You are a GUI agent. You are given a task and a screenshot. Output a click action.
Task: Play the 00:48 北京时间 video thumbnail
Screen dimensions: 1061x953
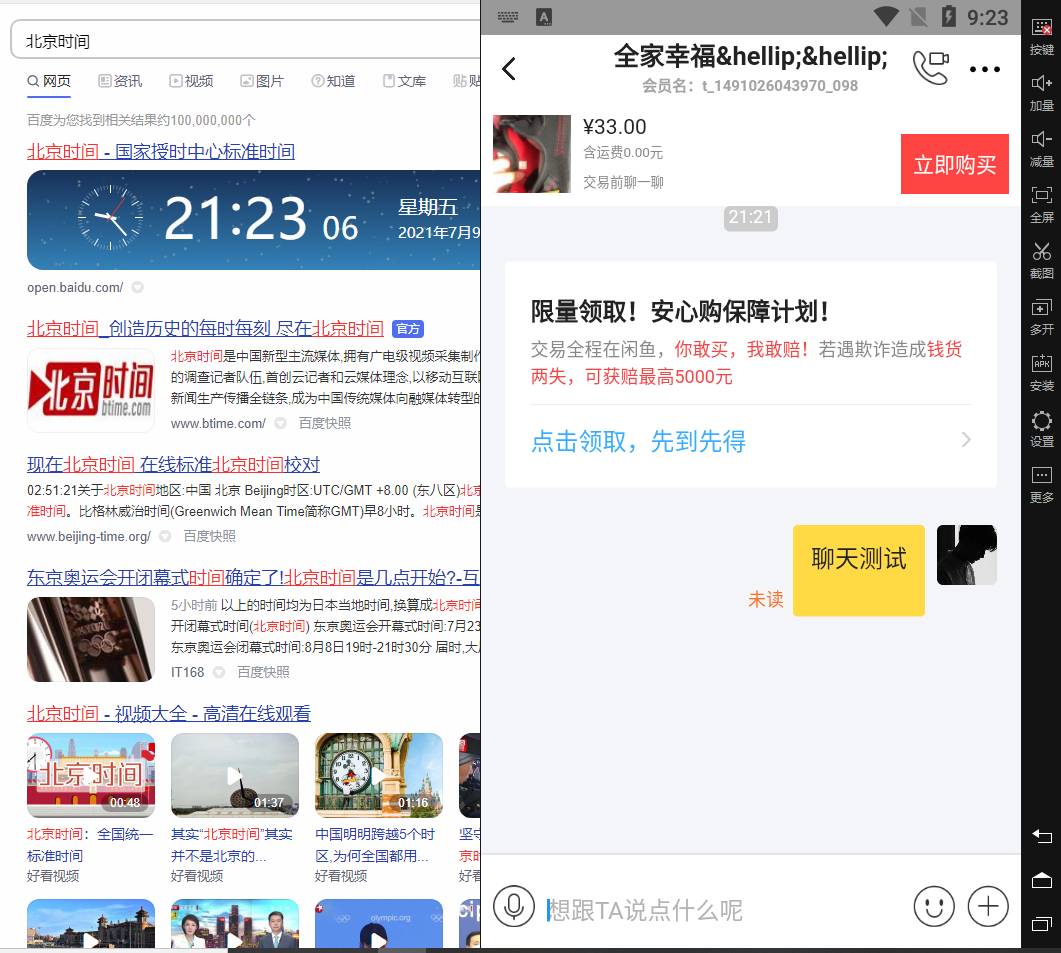coord(91,775)
